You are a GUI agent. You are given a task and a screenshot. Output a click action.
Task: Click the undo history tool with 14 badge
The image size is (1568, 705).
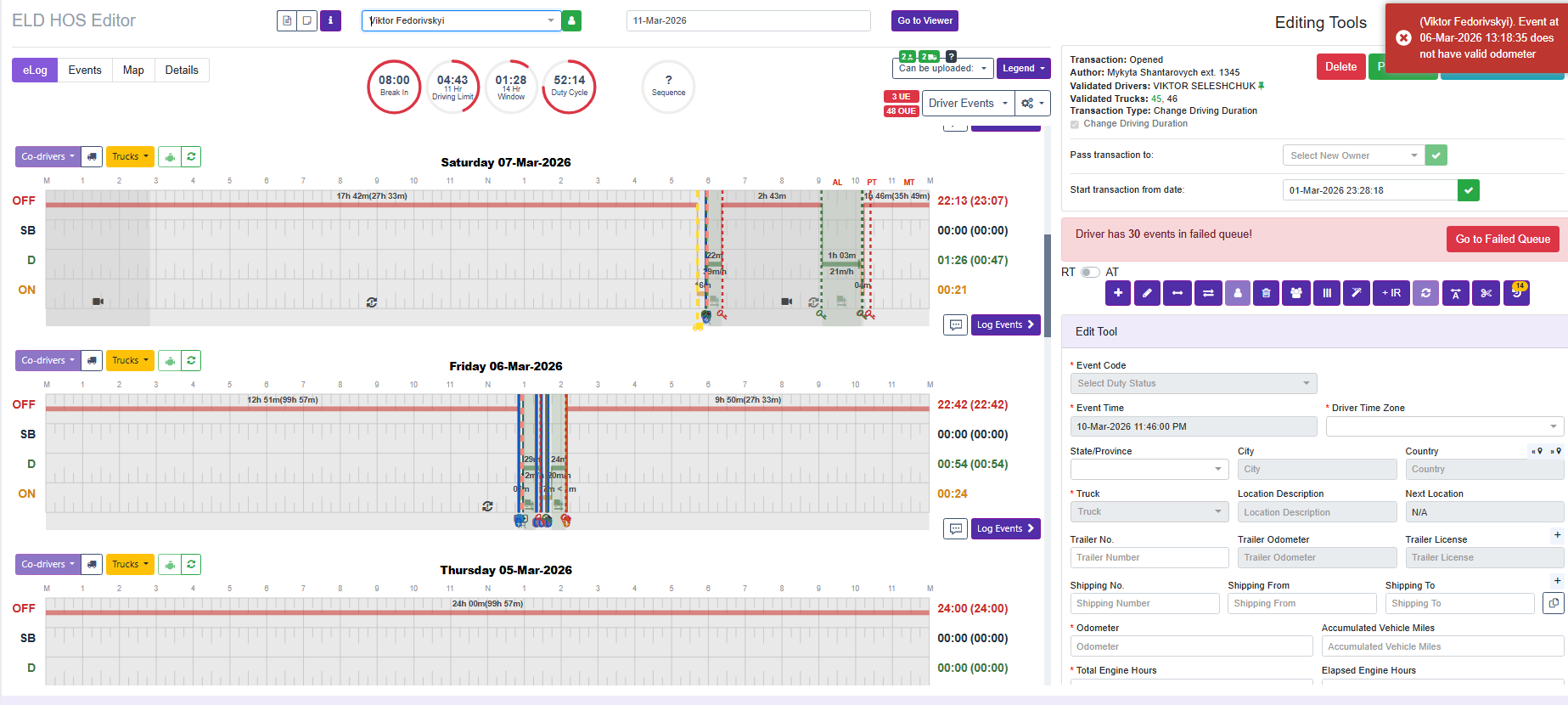tap(1516, 293)
